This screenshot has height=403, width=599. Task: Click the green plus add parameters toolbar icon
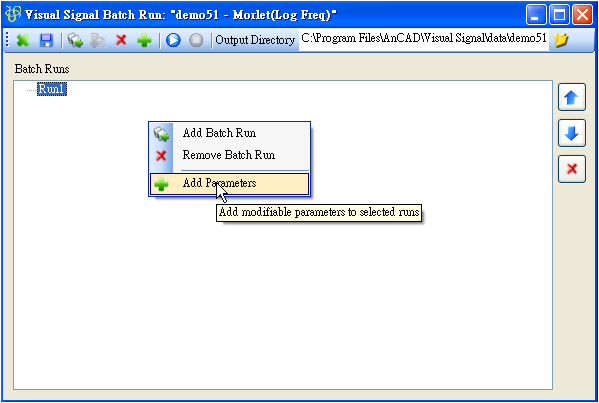pyautogui.click(x=144, y=40)
